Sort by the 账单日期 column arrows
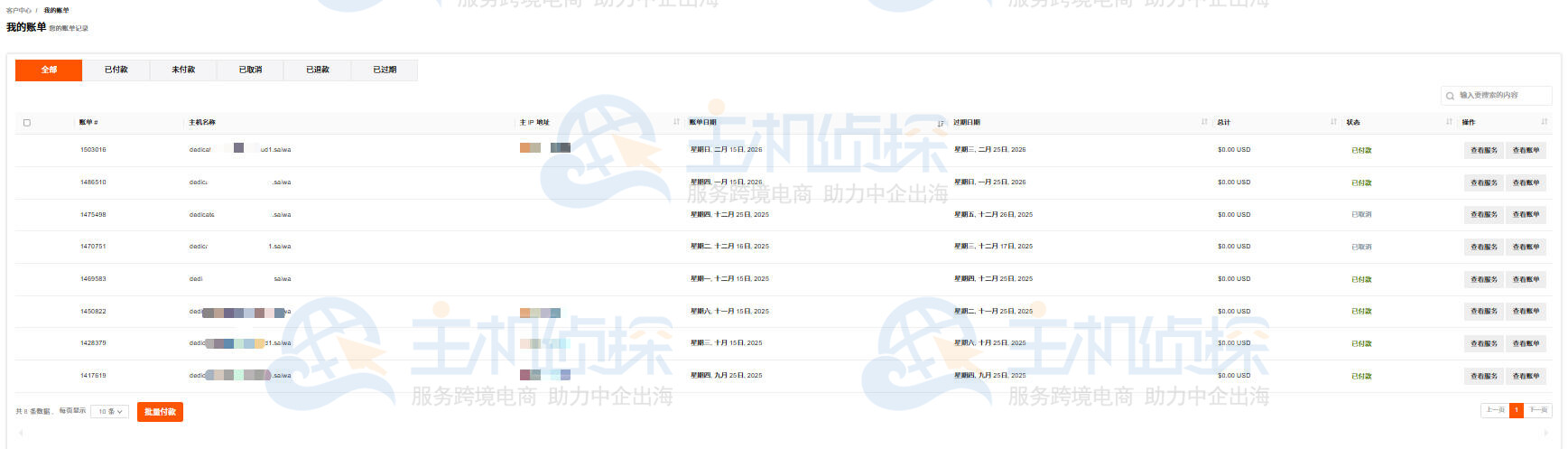The height and width of the screenshot is (449, 1568). (x=941, y=122)
